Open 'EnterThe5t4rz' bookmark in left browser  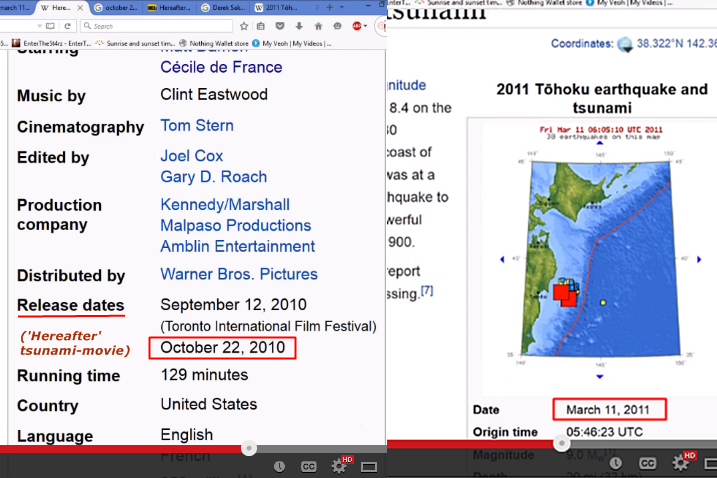coord(51,43)
